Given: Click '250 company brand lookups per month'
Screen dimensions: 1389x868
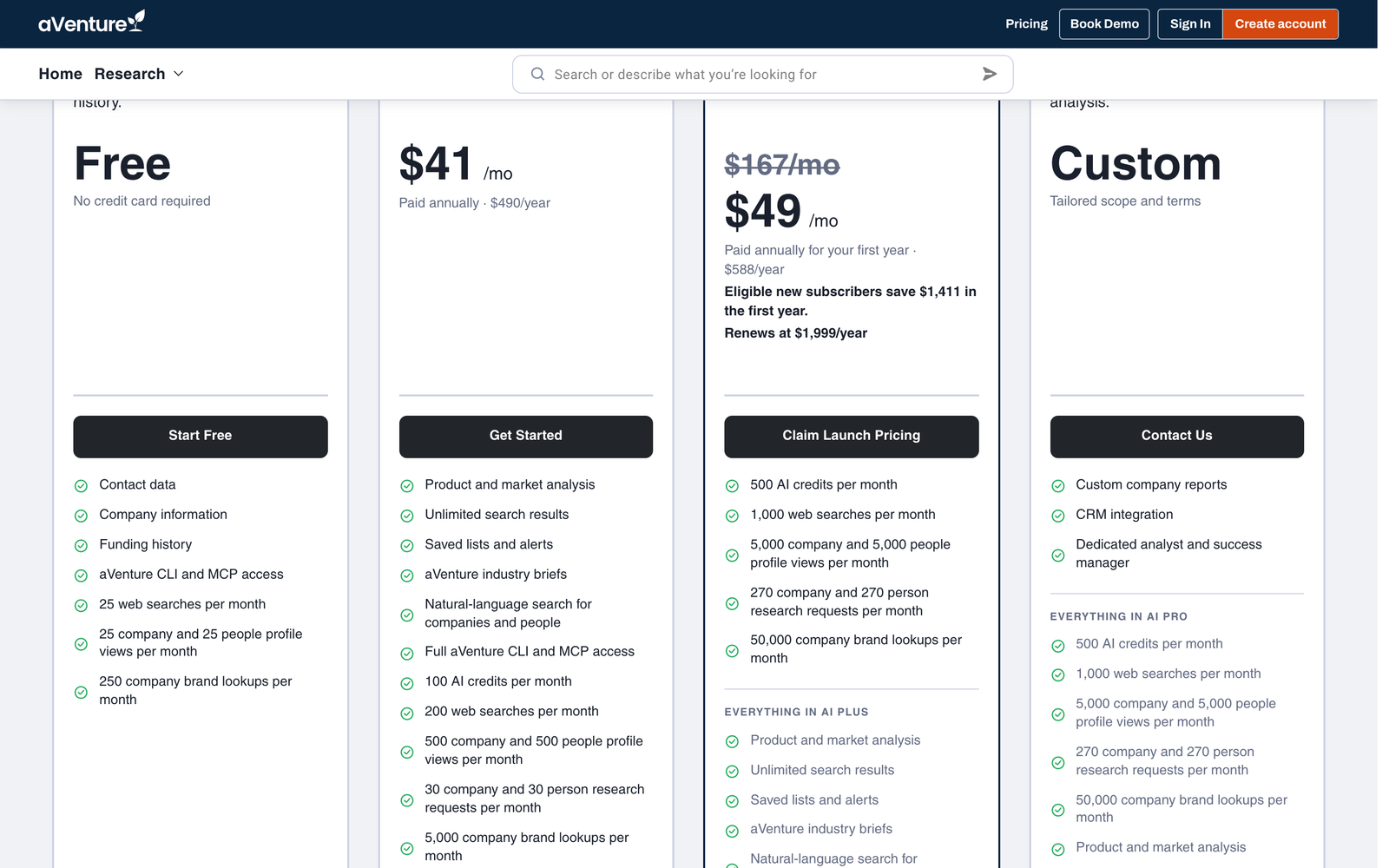Looking at the screenshot, I should (x=195, y=691).
